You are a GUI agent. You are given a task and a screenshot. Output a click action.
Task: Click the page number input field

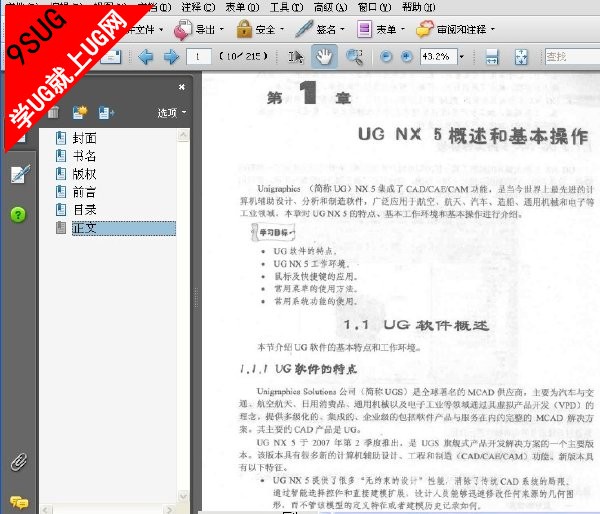tap(199, 57)
